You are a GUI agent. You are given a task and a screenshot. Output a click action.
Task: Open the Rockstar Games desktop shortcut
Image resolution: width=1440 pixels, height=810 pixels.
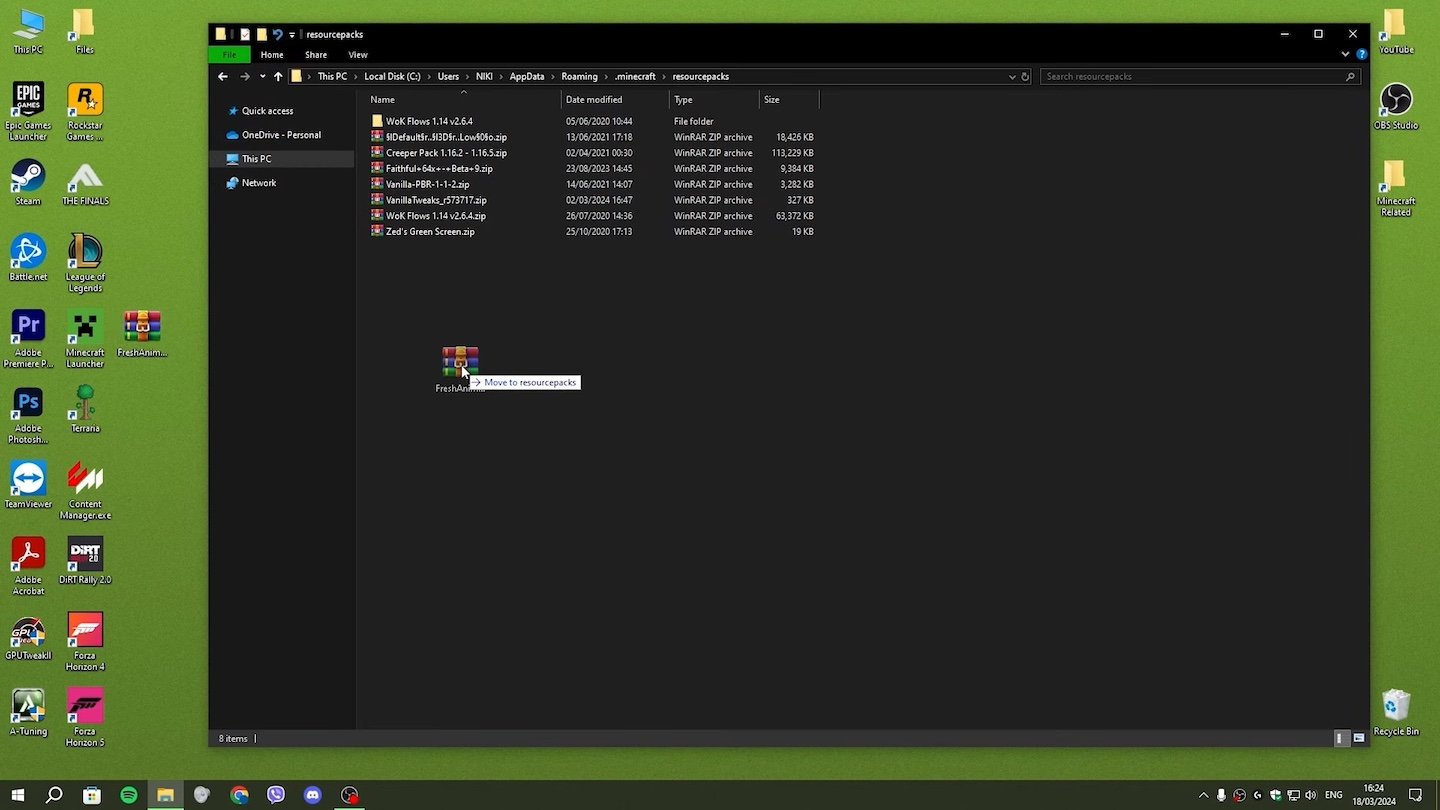click(x=85, y=111)
